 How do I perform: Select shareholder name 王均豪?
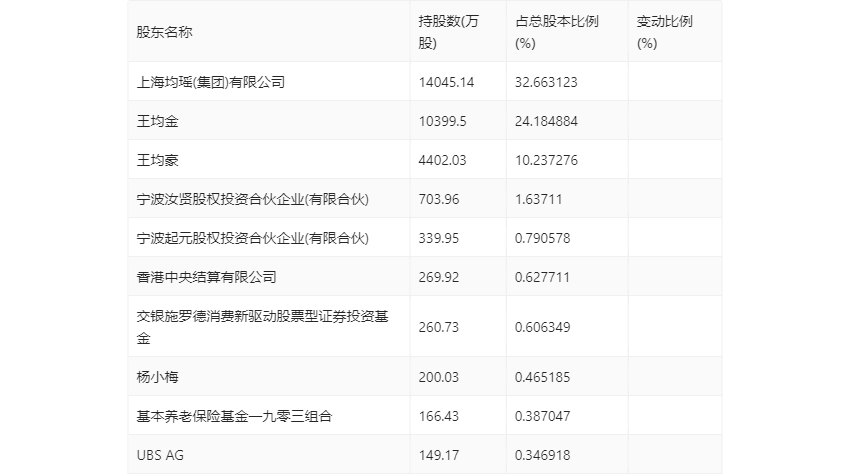[x=157, y=160]
